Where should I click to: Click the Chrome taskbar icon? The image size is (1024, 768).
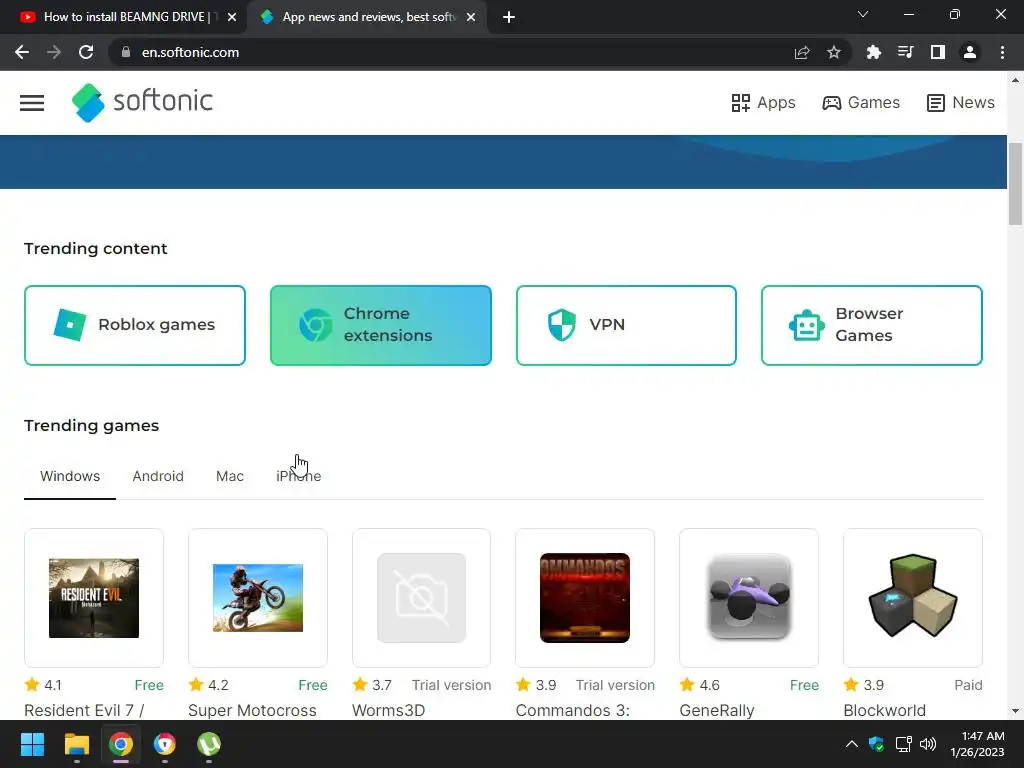click(x=121, y=744)
